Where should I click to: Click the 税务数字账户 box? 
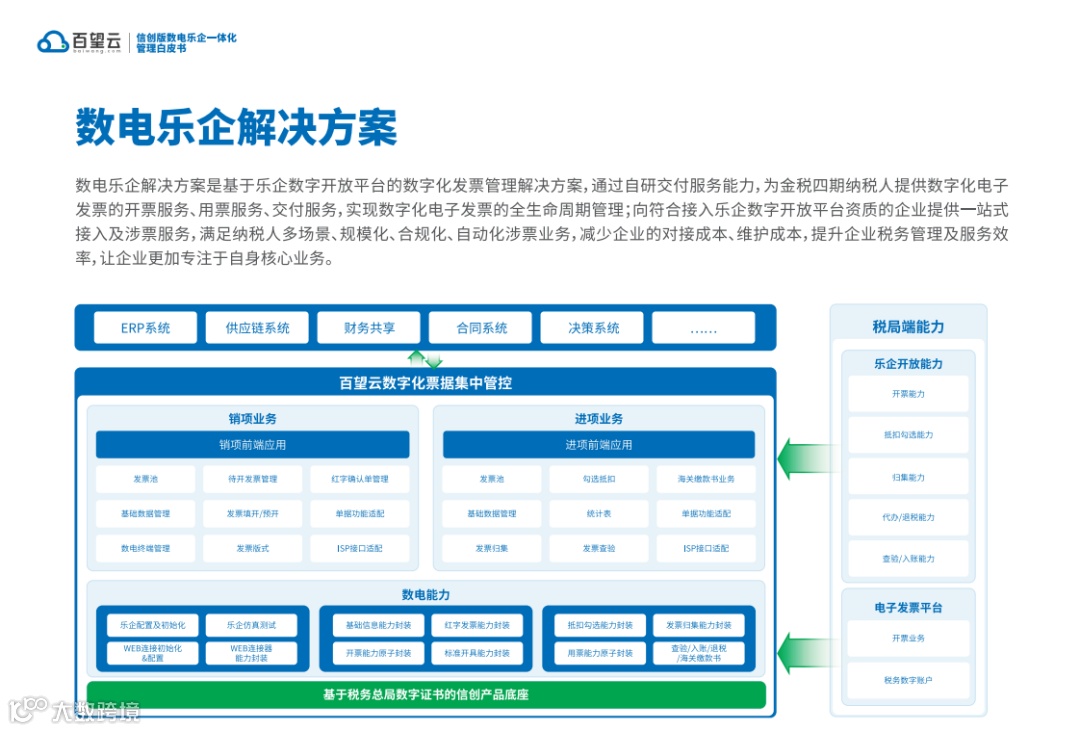coord(908,681)
